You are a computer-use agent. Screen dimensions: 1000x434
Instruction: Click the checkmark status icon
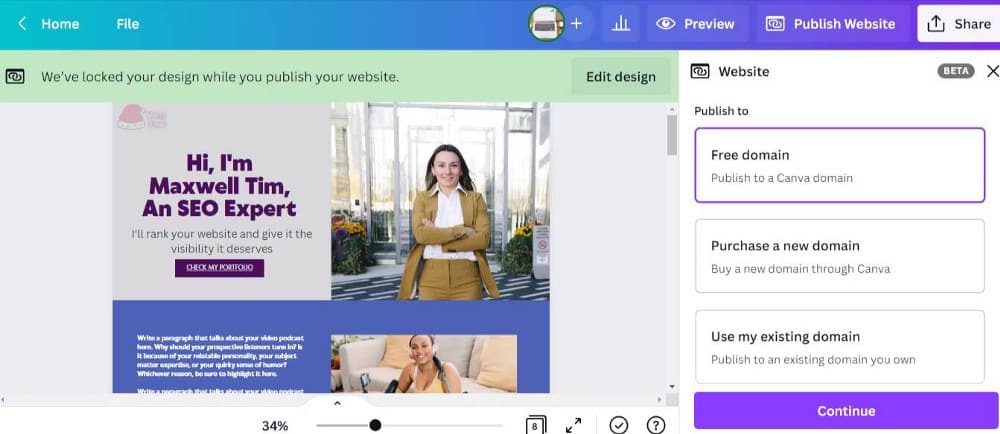[619, 425]
